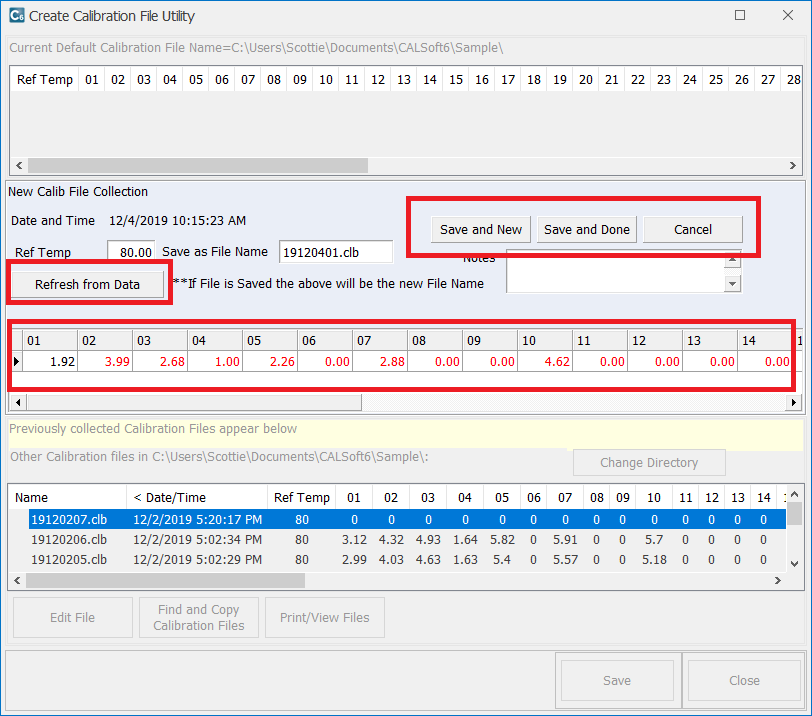
Task: Click channel 03 cell value 2.68
Action: click(160, 361)
